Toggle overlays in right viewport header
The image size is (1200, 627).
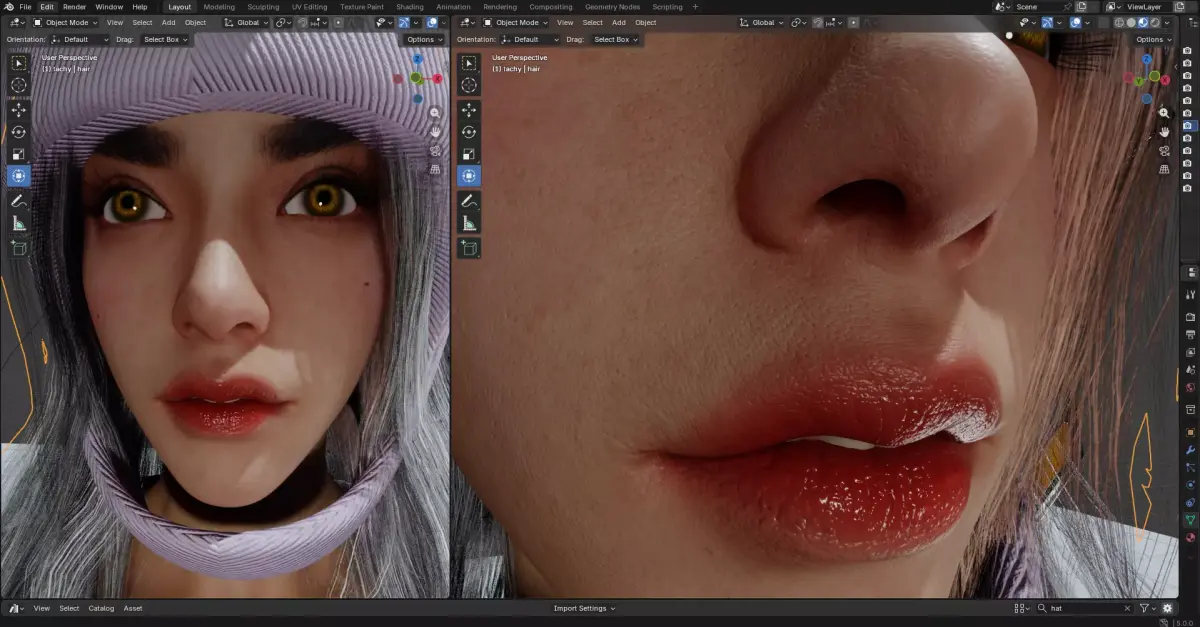click(x=1075, y=22)
